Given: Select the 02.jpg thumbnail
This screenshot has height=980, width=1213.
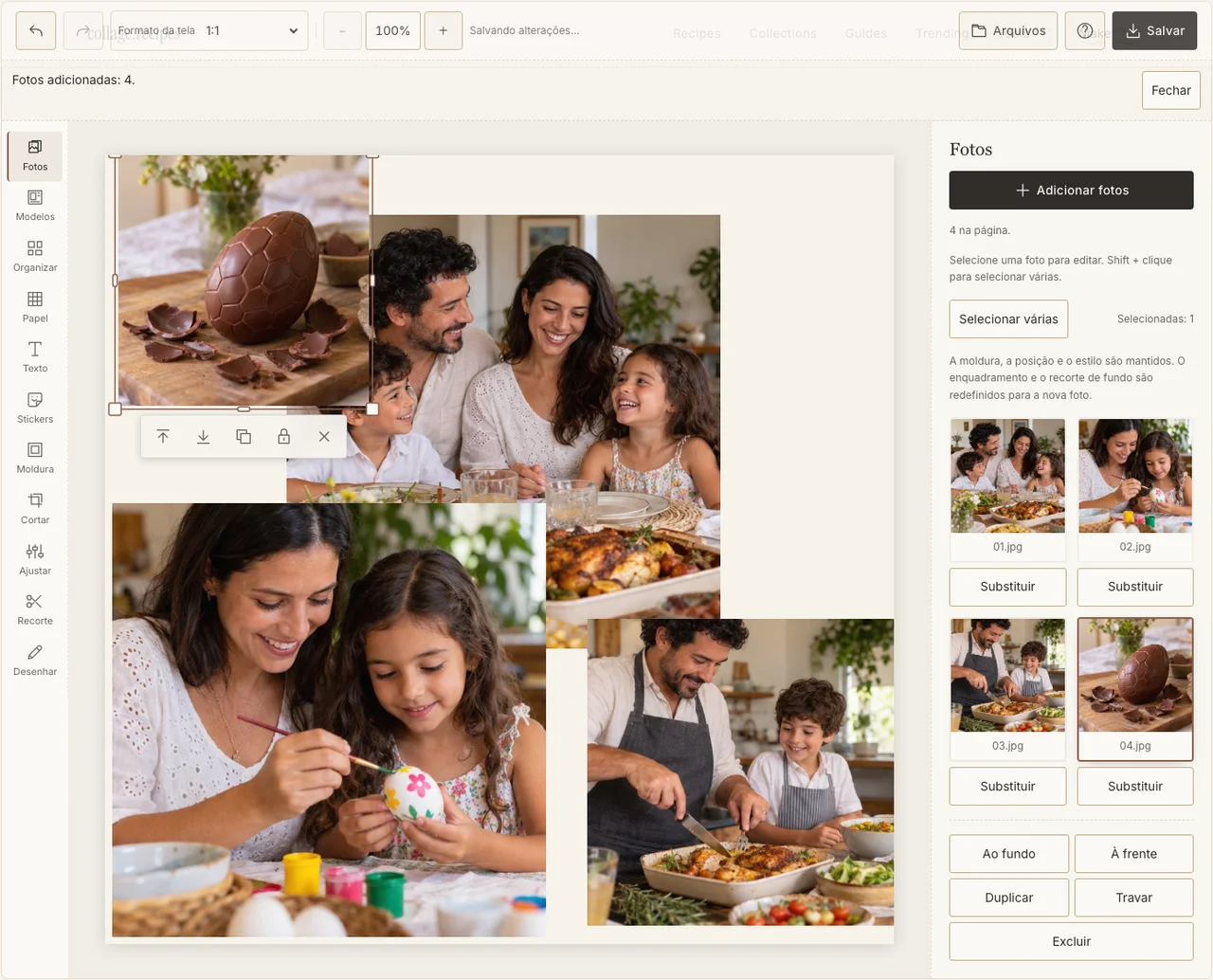Looking at the screenshot, I should click(1135, 489).
